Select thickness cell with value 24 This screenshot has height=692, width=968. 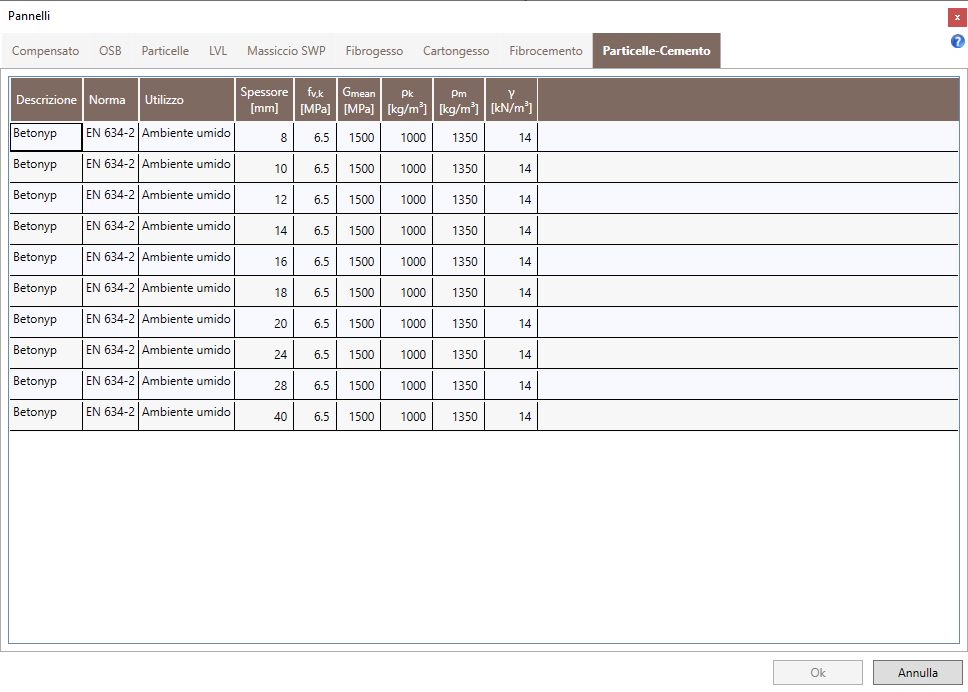[x=264, y=354]
